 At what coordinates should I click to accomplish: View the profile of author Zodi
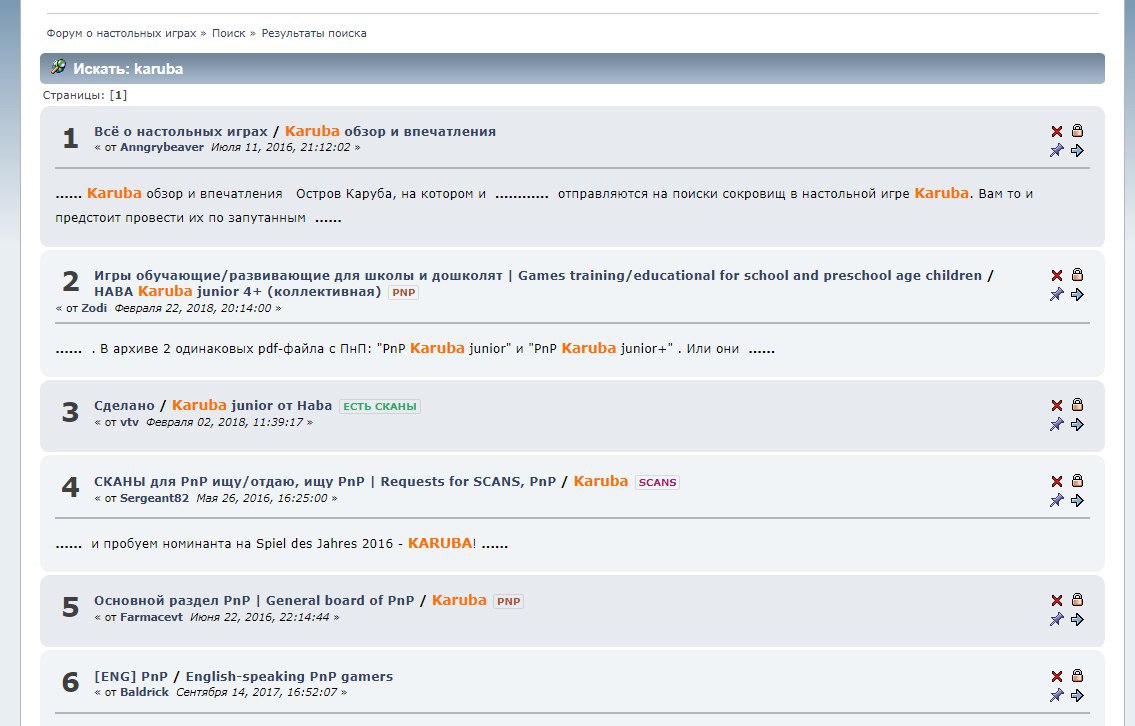pos(93,308)
